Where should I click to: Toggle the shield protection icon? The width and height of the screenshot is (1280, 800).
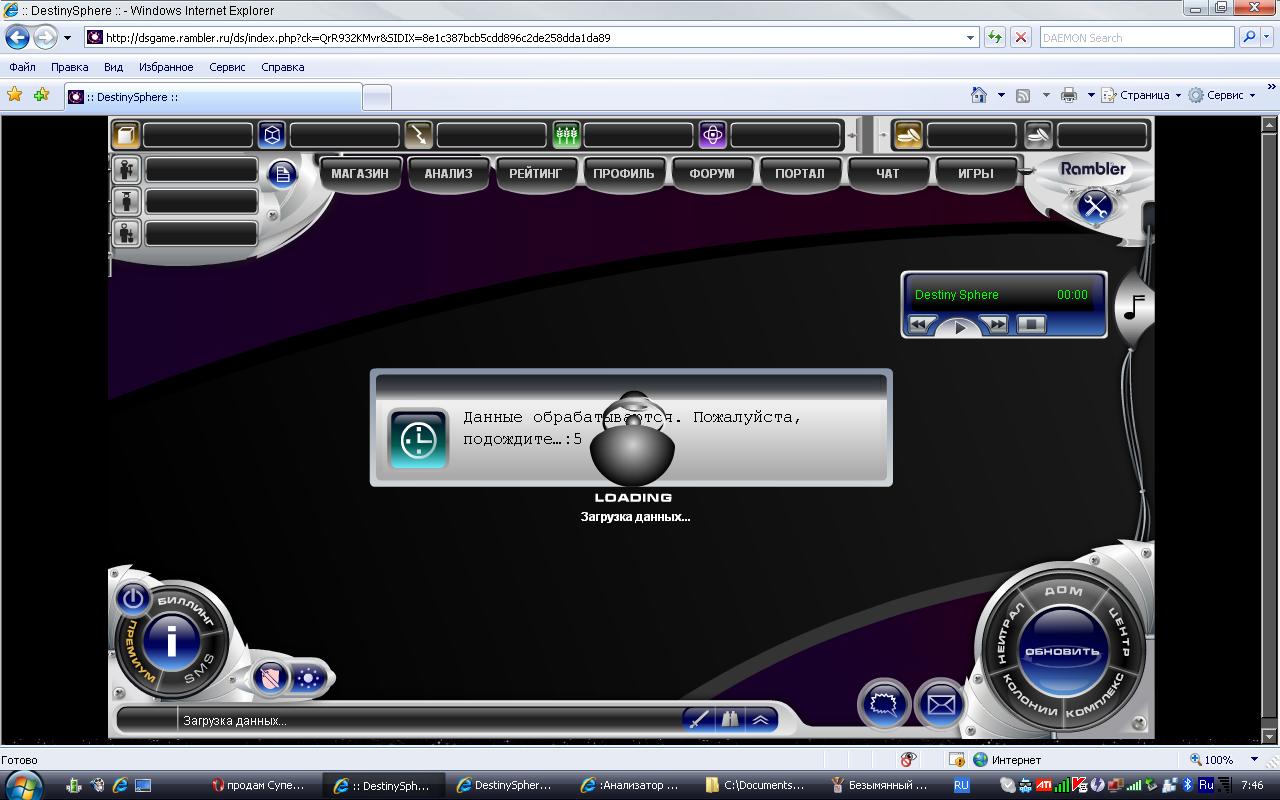click(x=270, y=678)
